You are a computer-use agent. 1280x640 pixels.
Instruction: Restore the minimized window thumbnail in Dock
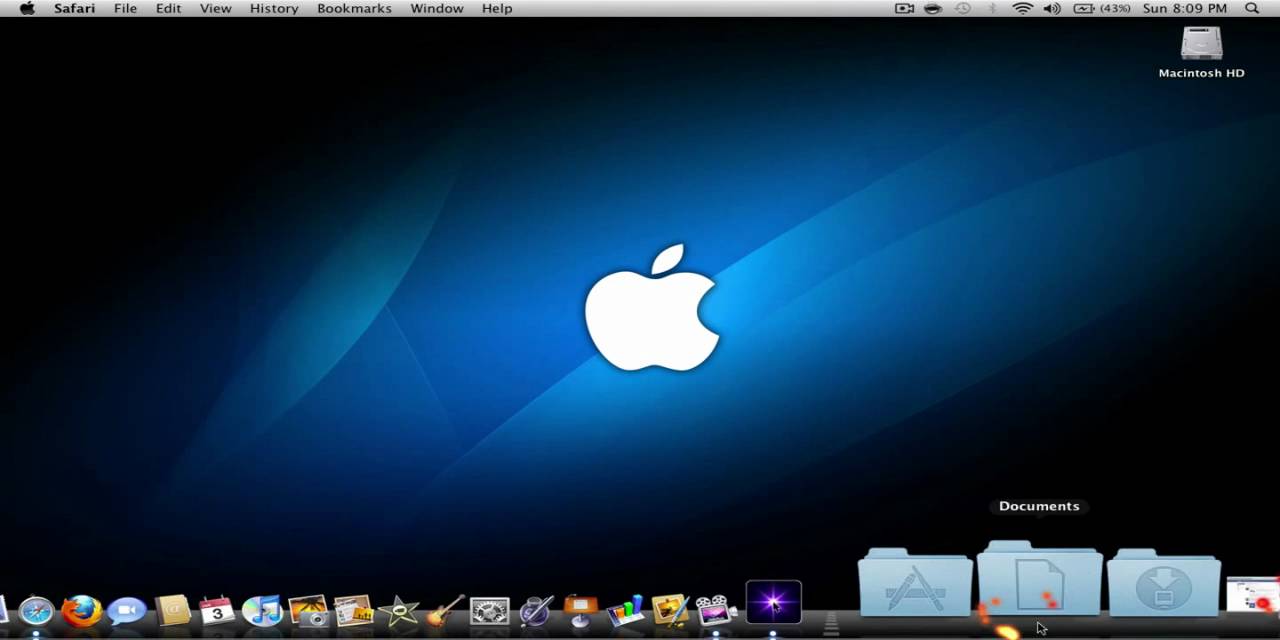tap(1253, 594)
